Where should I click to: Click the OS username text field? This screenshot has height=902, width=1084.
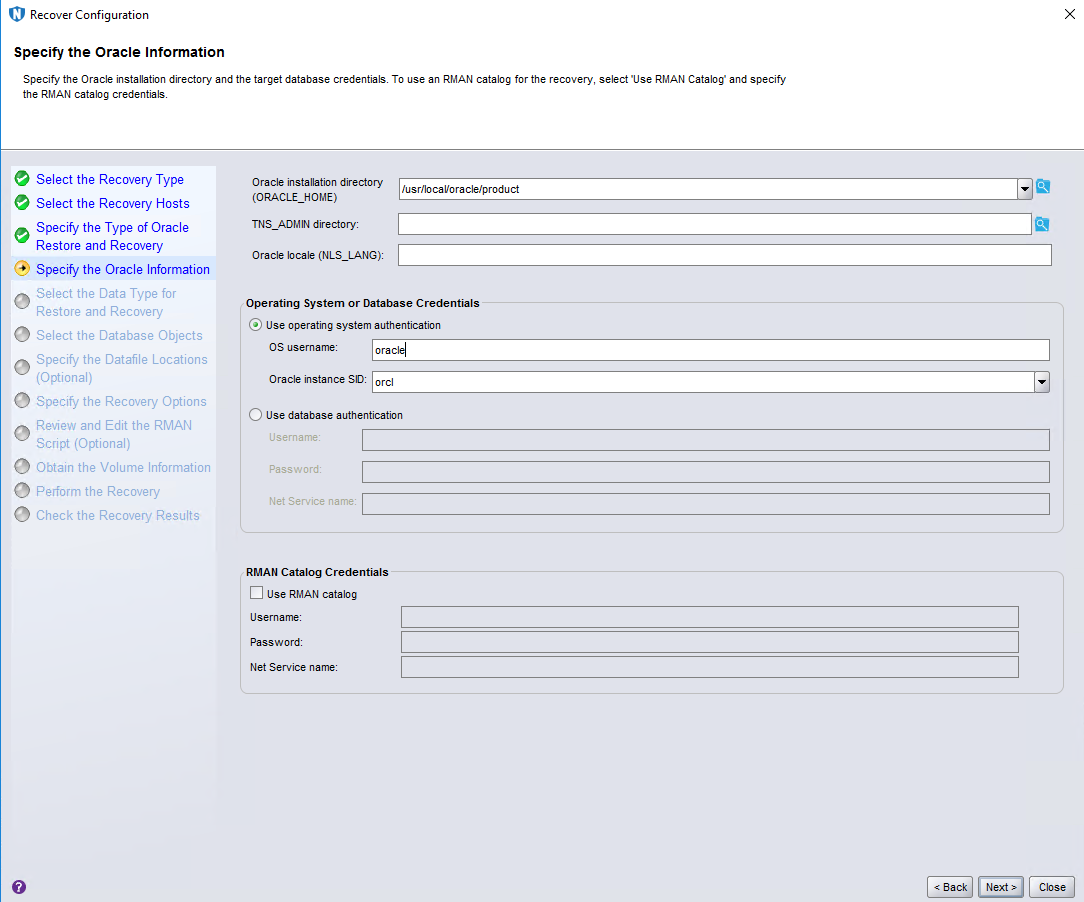pyautogui.click(x=710, y=350)
